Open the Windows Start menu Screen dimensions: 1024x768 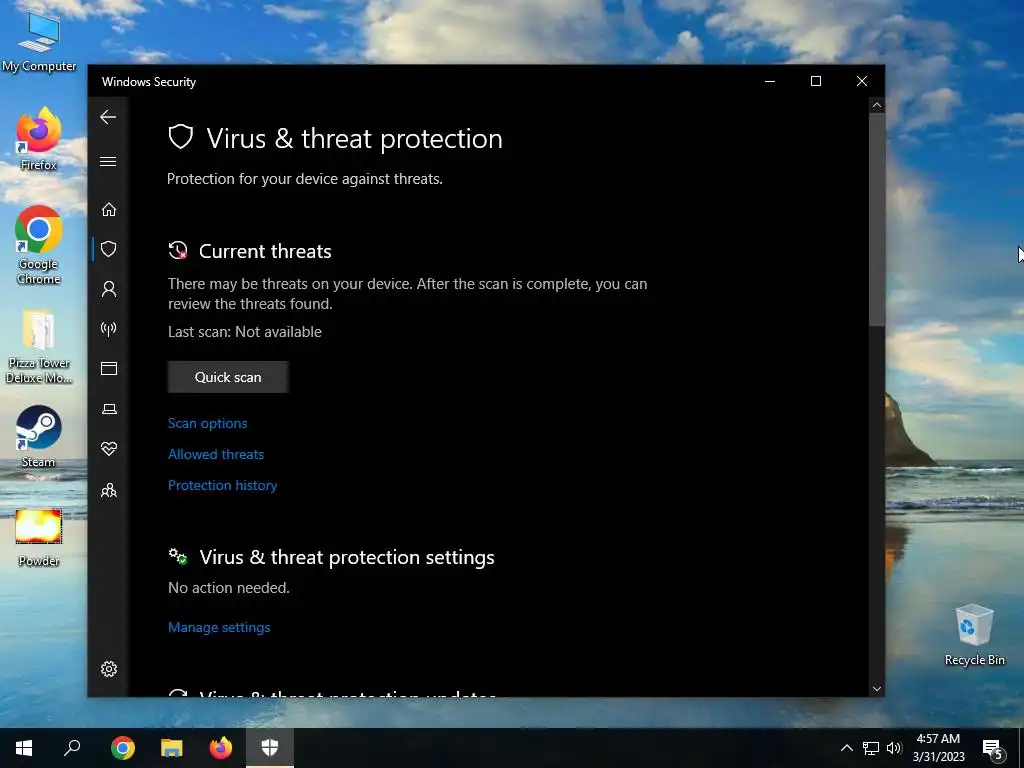(24, 748)
